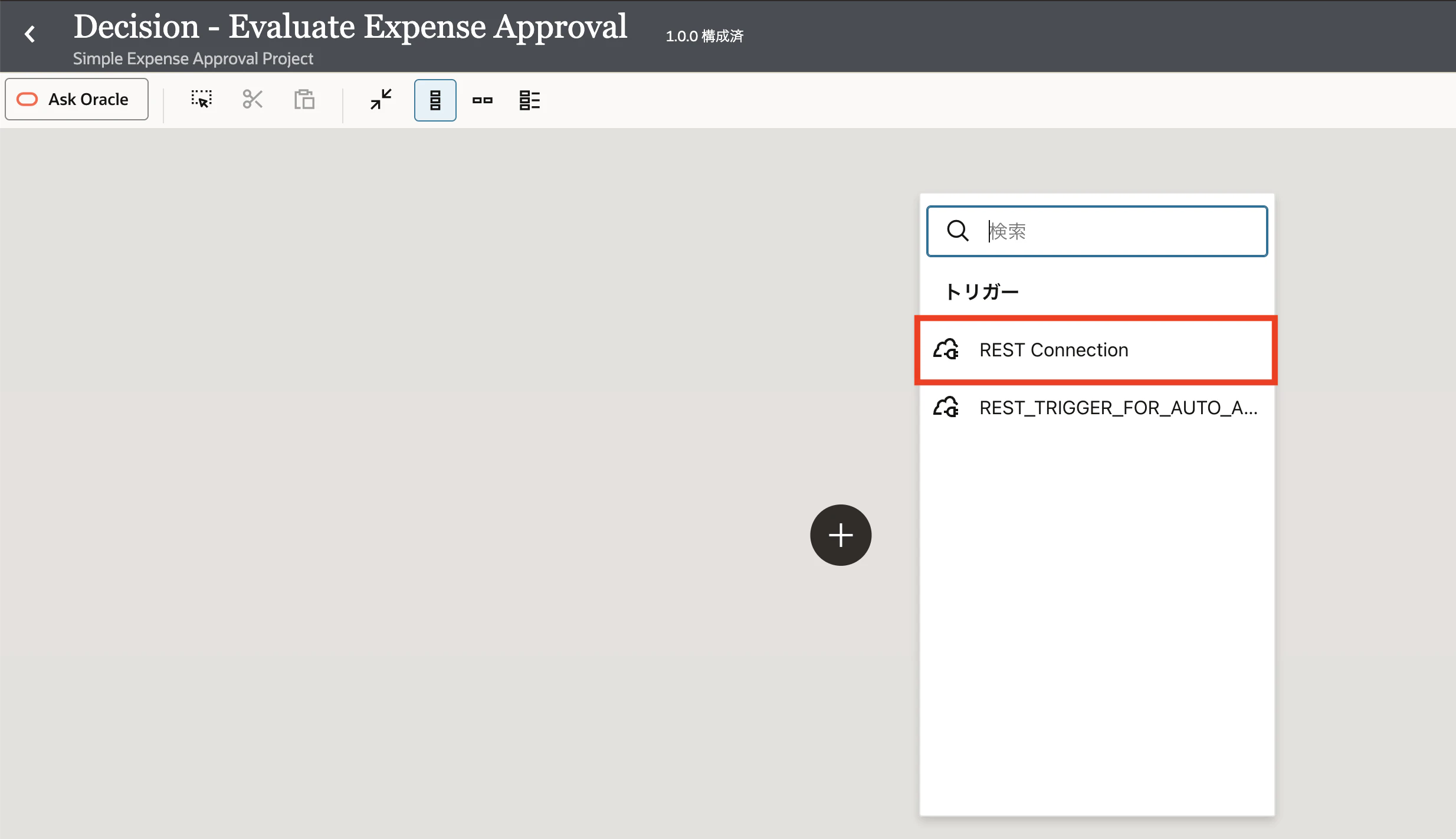Image resolution: width=1456 pixels, height=839 pixels.
Task: Open the Ask Oracle assistant
Action: (x=77, y=99)
